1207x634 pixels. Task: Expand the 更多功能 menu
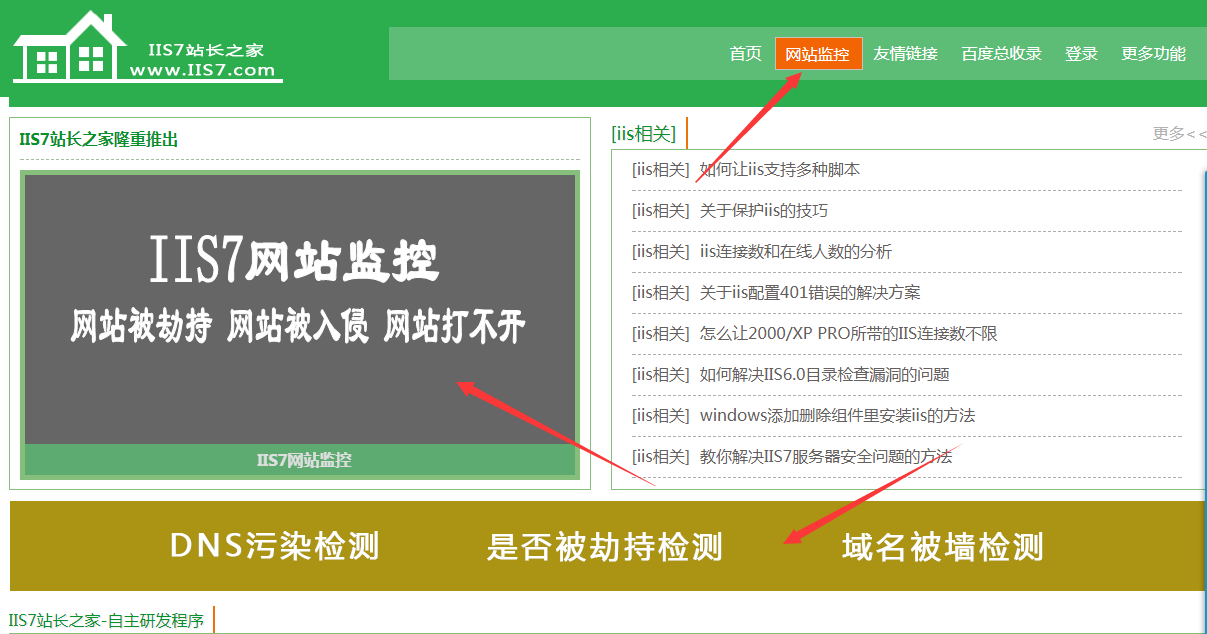pos(1153,54)
